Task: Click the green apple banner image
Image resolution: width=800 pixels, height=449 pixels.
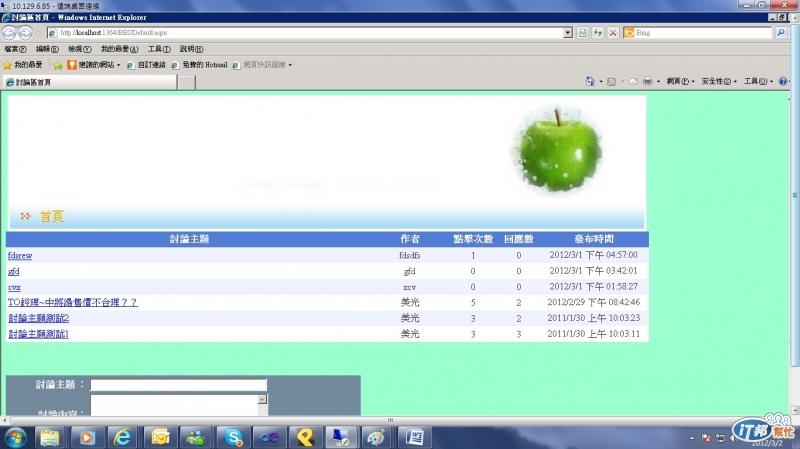Action: coord(557,149)
